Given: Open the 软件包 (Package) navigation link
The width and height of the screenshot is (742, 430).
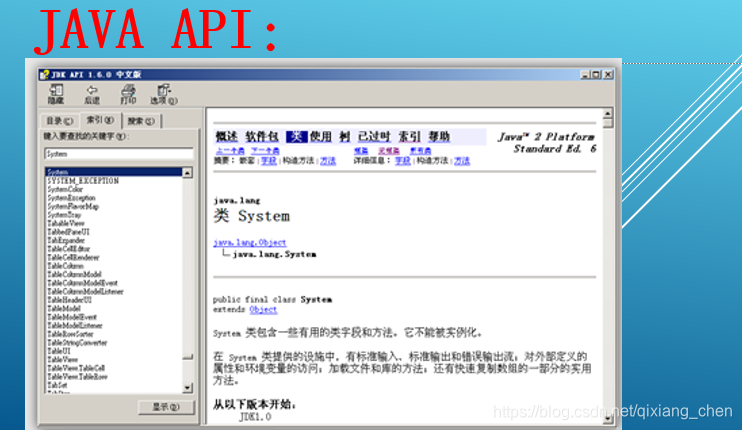Looking at the screenshot, I should click(262, 137).
